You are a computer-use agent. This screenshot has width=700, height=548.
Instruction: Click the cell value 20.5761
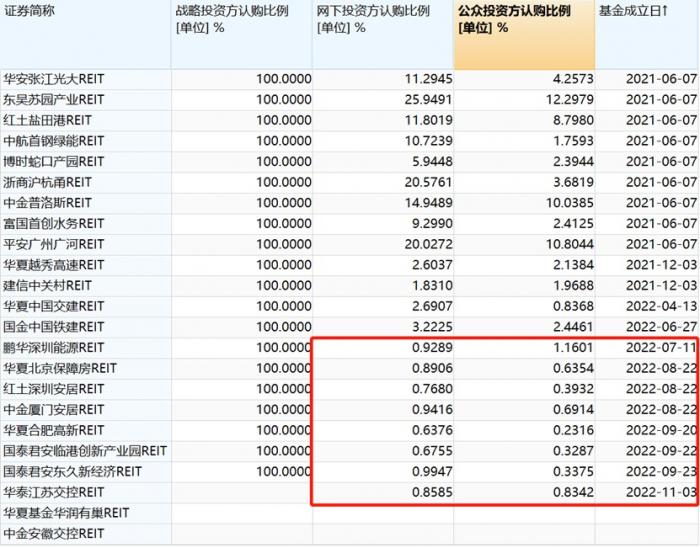428,183
